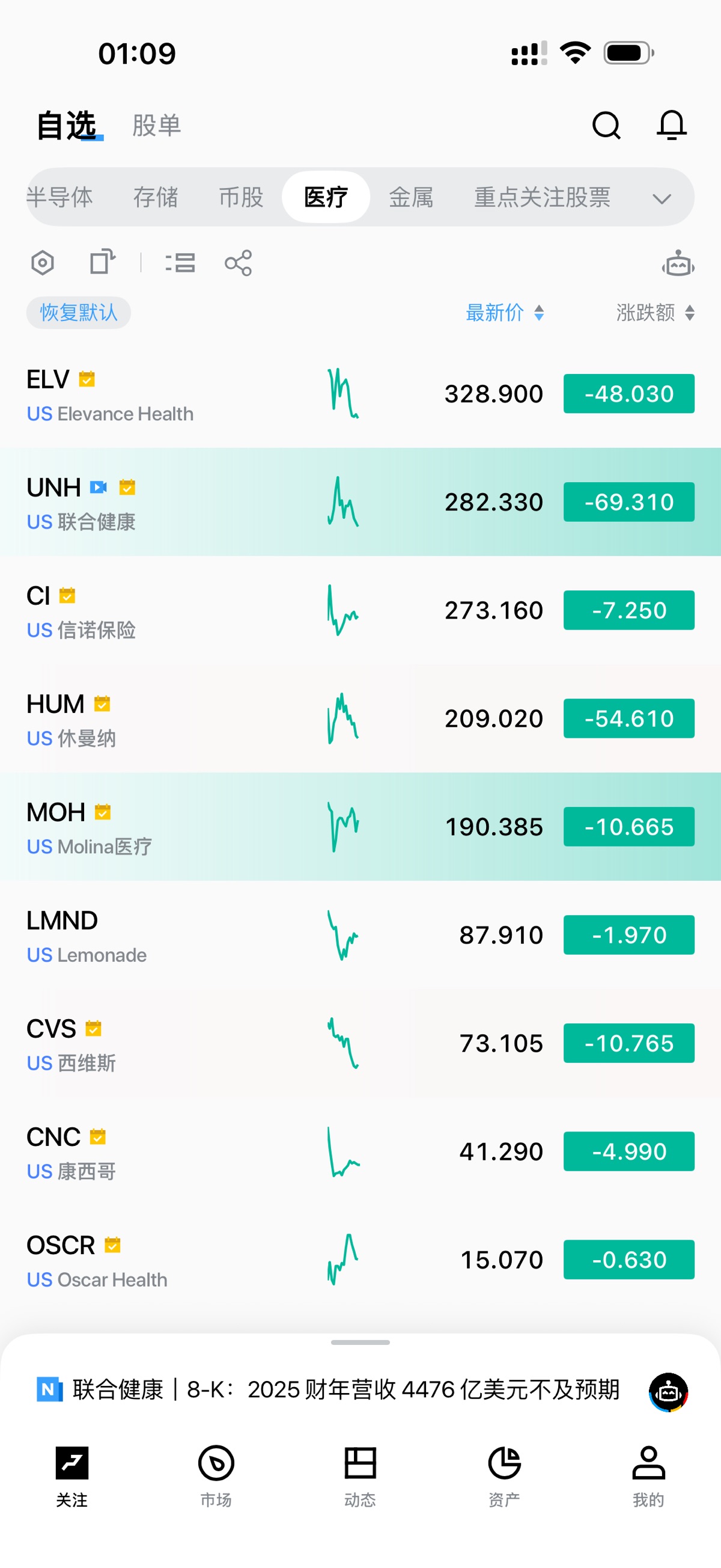The width and height of the screenshot is (721, 1568).
Task: Toggle sort by 涨跌额 column
Action: click(x=655, y=313)
